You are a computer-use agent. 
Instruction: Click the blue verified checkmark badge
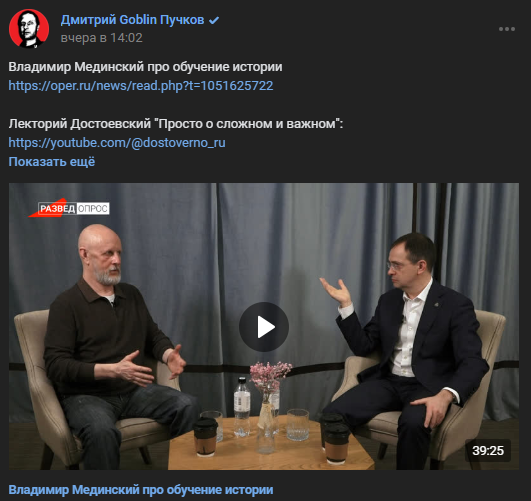click(214, 21)
